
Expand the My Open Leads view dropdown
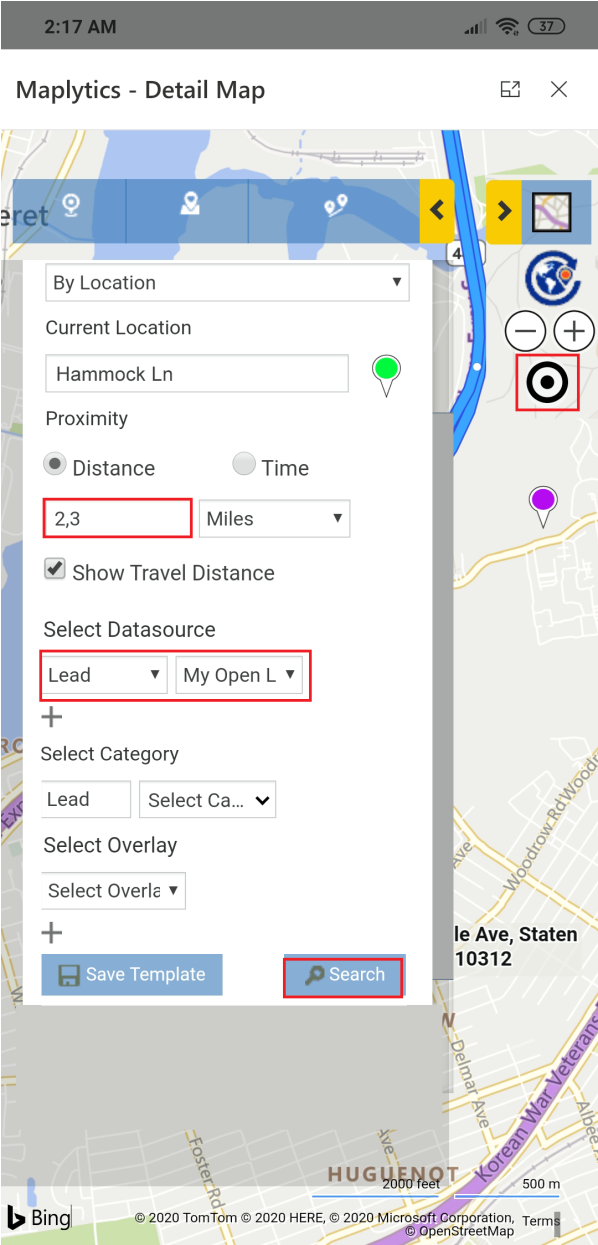point(238,675)
